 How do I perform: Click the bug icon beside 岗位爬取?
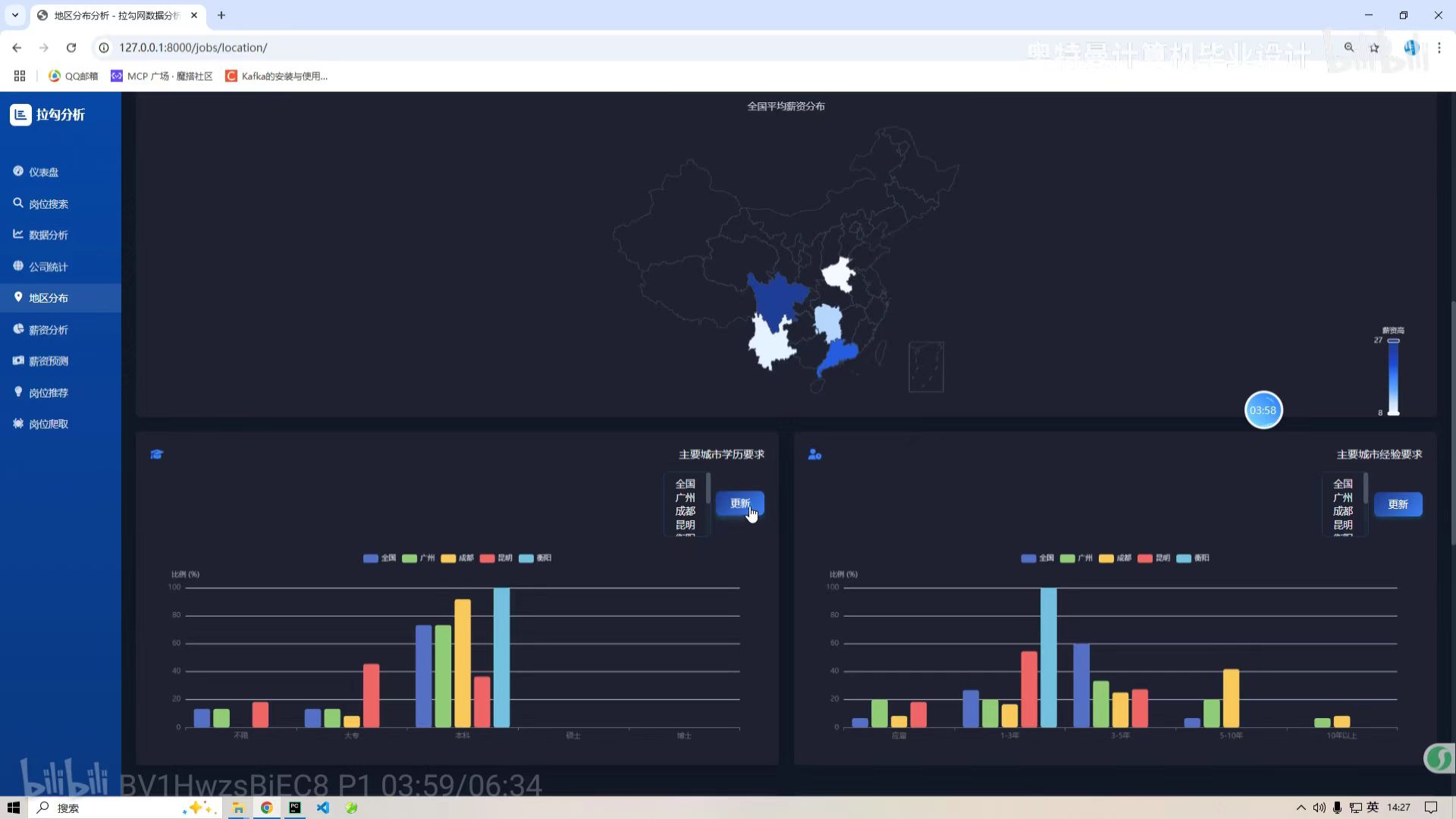[18, 423]
